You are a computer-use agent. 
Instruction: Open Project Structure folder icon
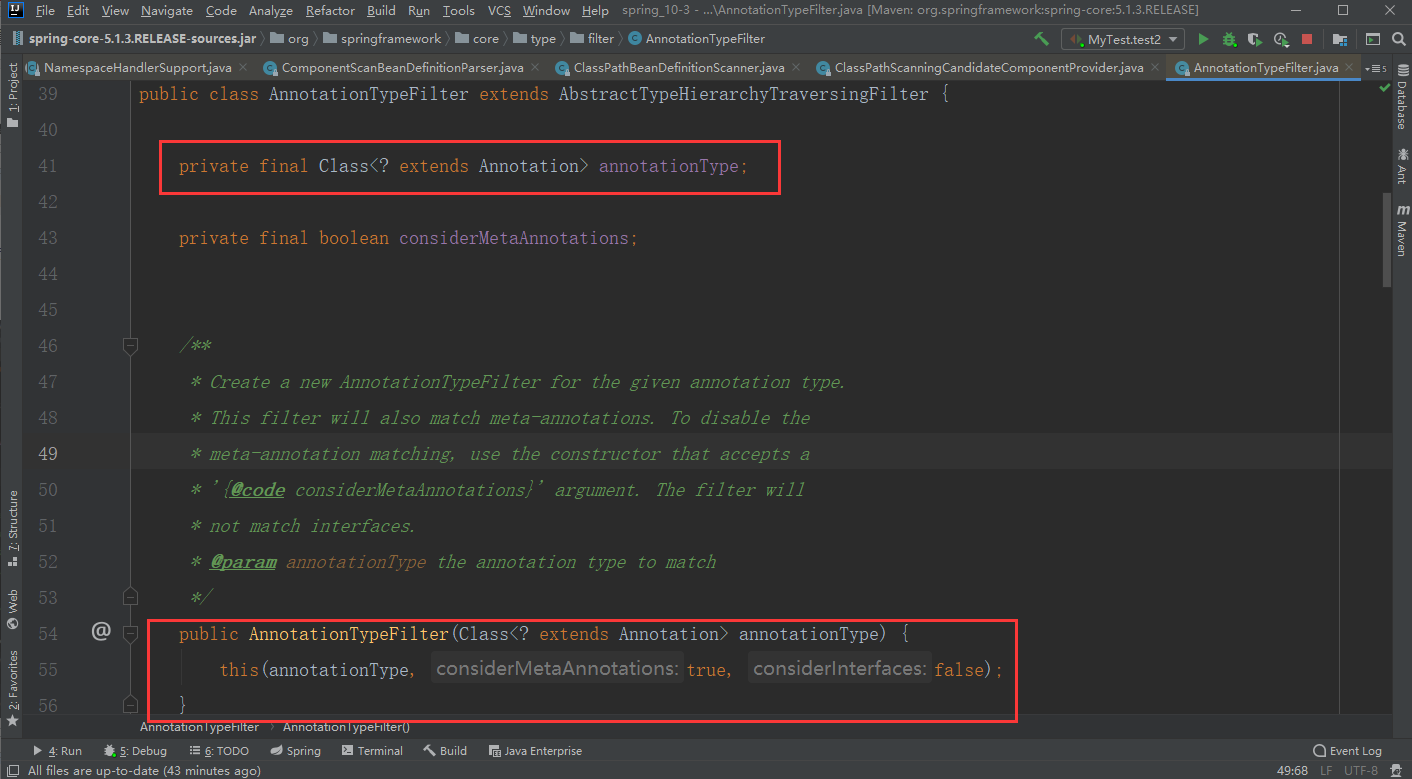click(1339, 39)
